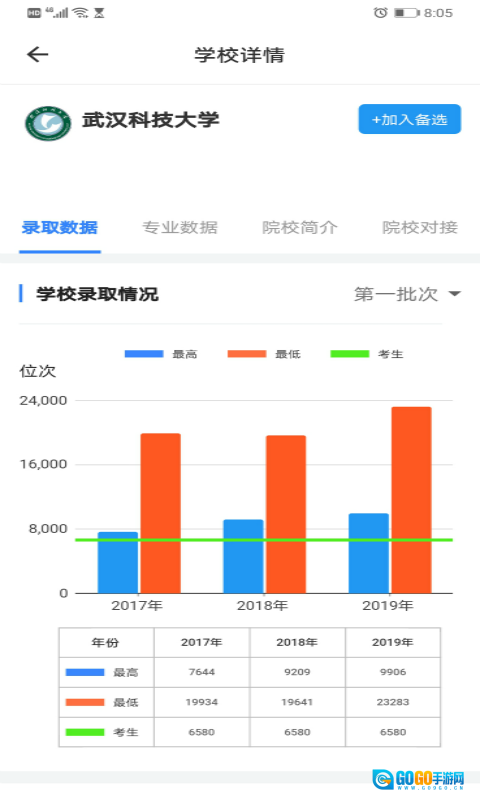480x800 pixels.
Task: Tap the 2018年 blue highest-rank bar
Action: pos(243,556)
